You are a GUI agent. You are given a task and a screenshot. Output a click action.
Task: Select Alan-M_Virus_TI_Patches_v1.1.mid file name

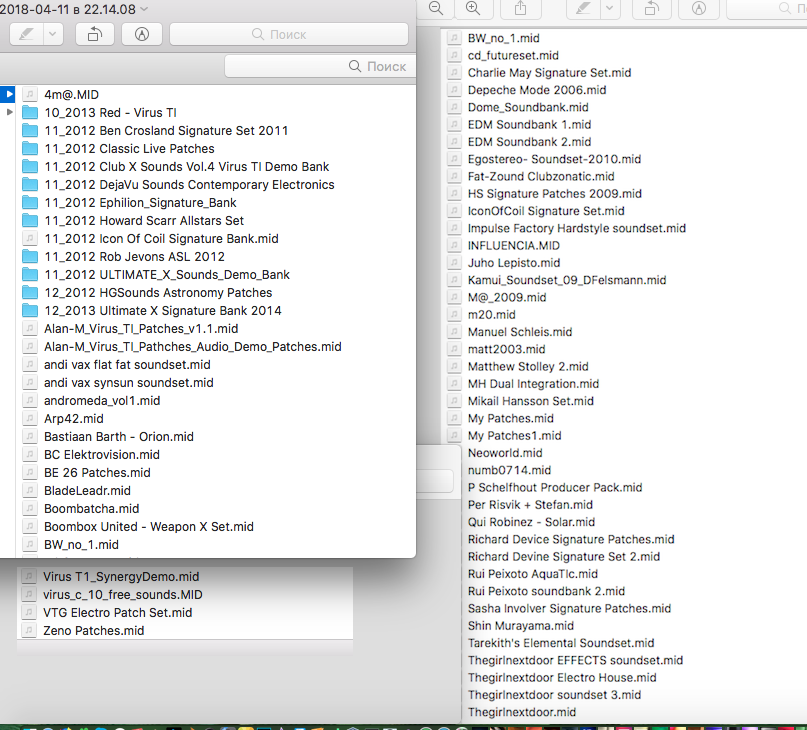[141, 328]
